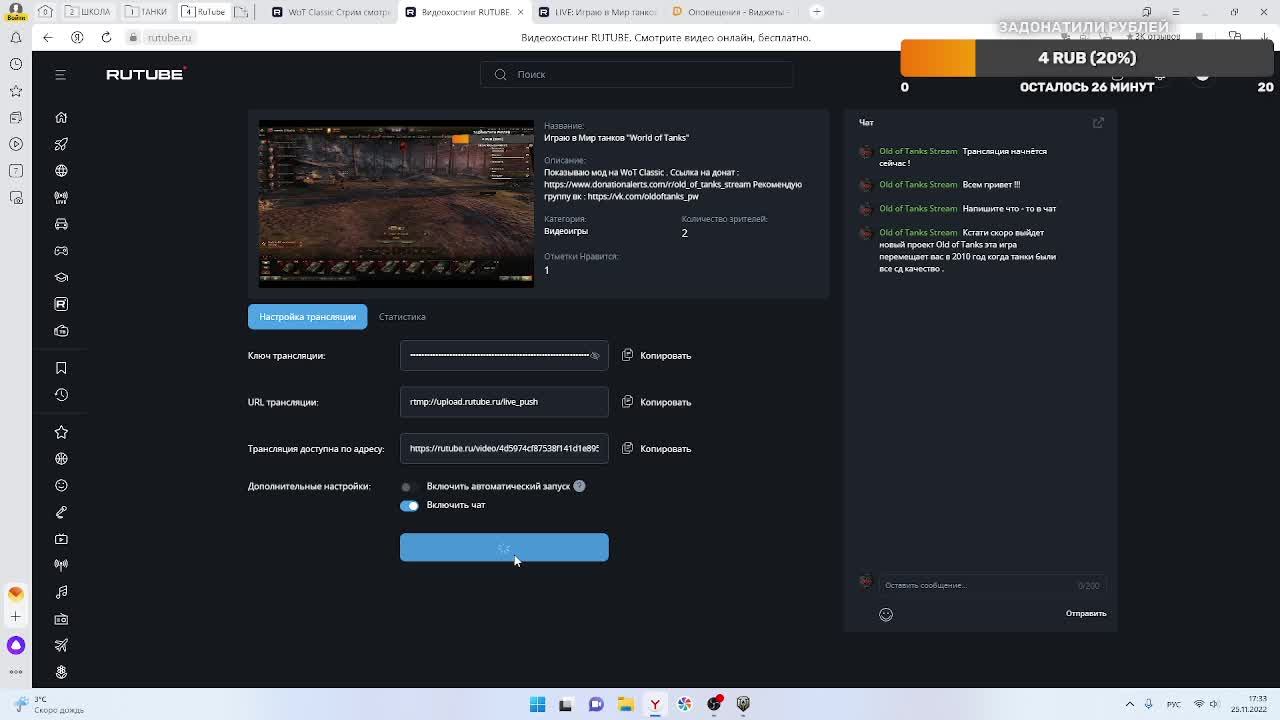The height and width of the screenshot is (720, 1280).
Task: Reload the rutube.ru page
Action: pyautogui.click(x=106, y=37)
